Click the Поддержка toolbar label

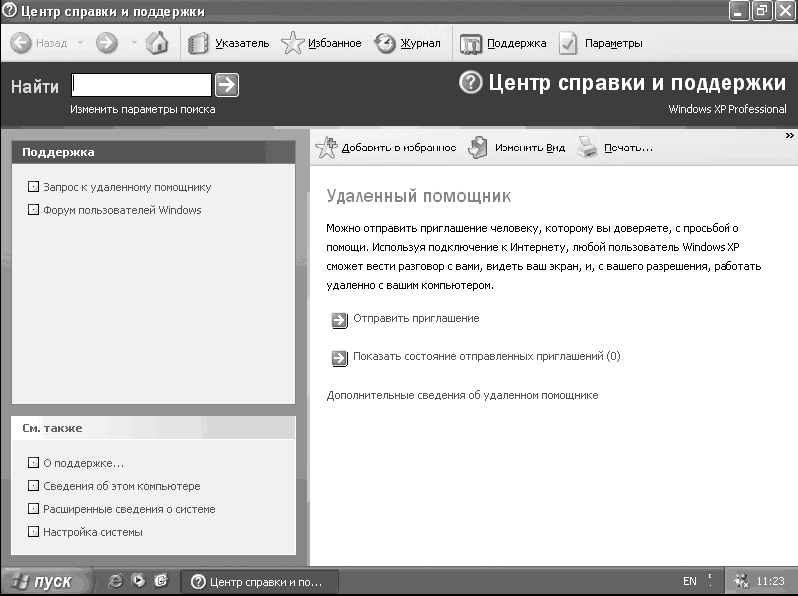[x=517, y=43]
